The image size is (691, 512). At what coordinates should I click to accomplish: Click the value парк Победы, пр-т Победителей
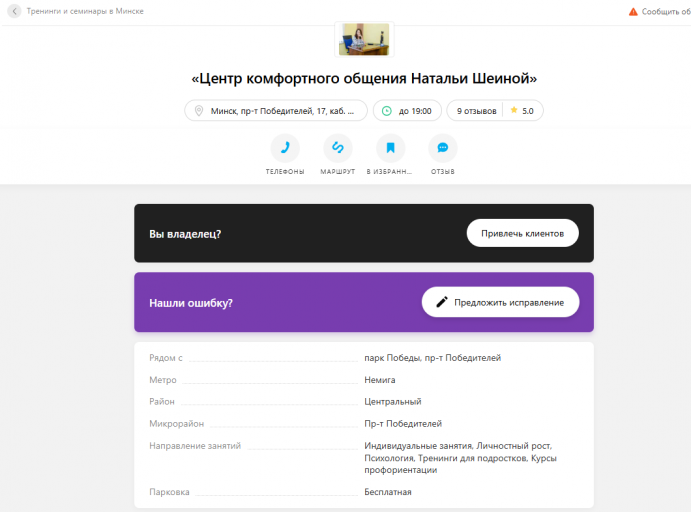[x=432, y=358]
